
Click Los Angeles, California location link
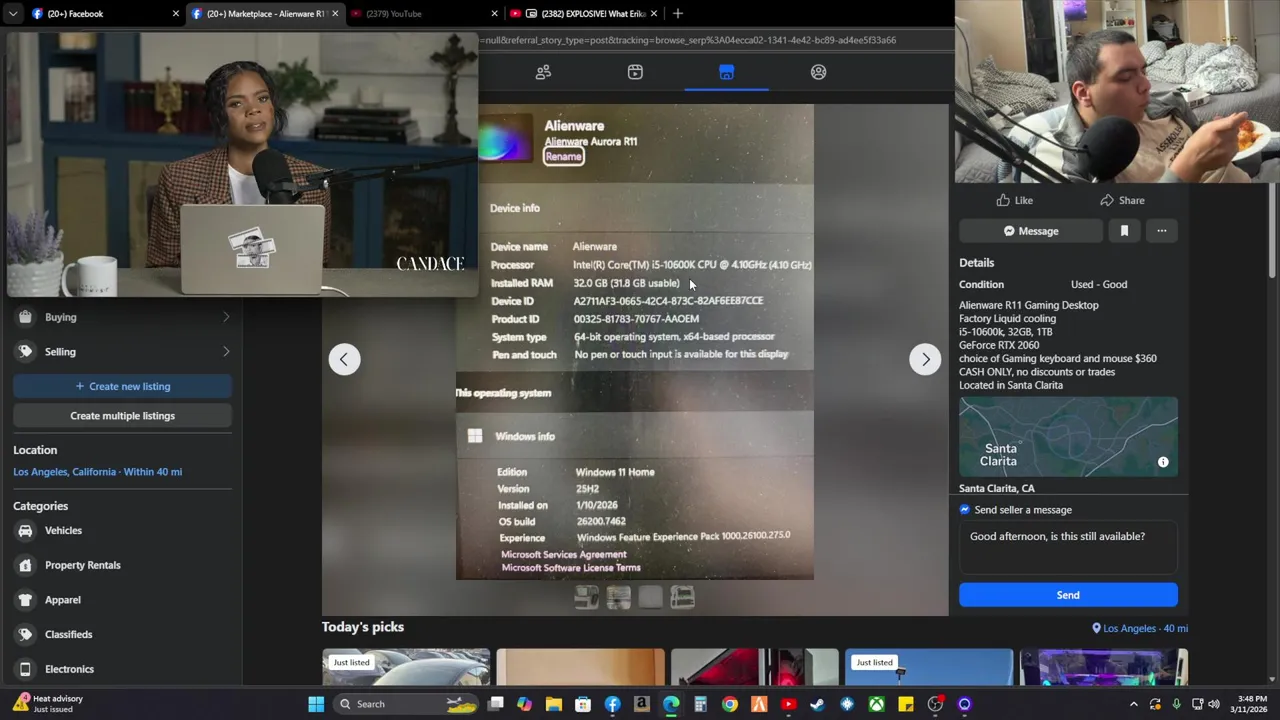click(x=97, y=472)
